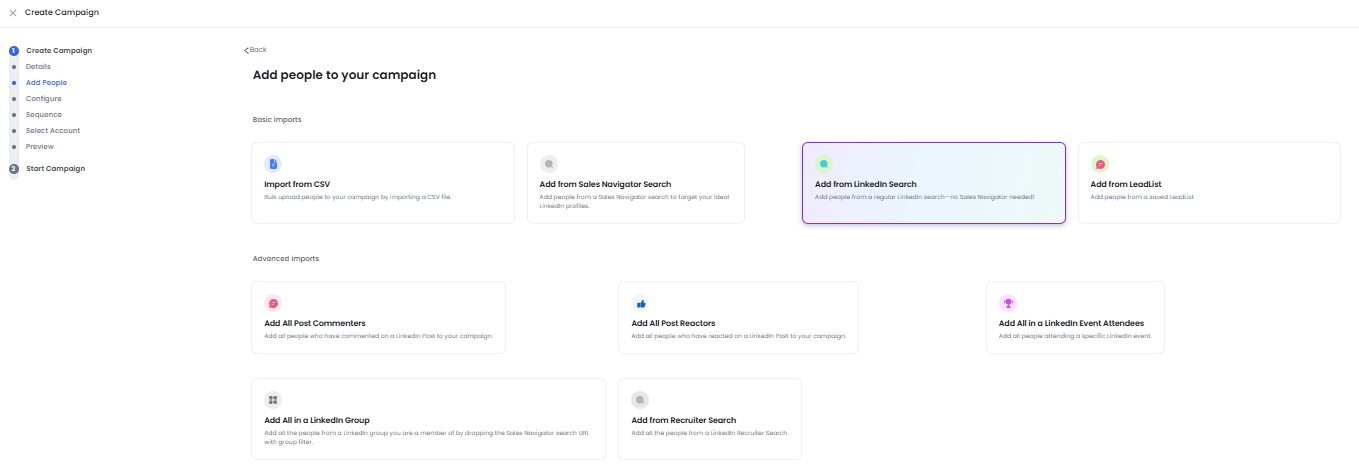Screen dimensions: 1359x475
Task: Choose Add from LinkedIn Search
Action: (x=934, y=183)
